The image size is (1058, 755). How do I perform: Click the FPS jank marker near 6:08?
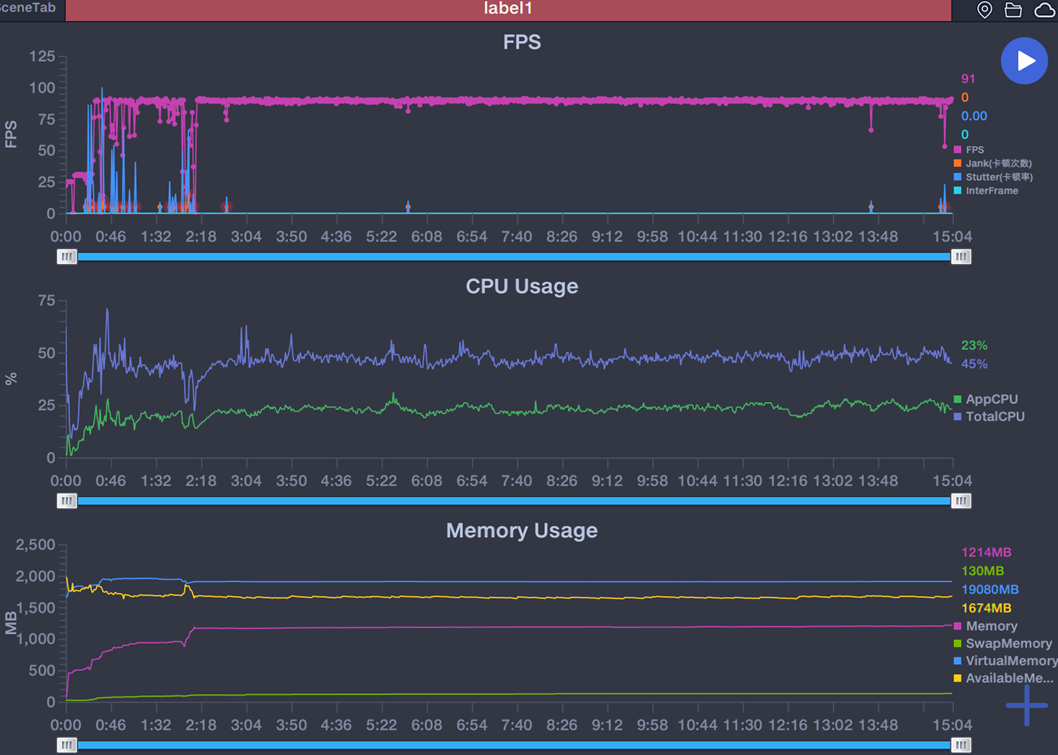408,206
